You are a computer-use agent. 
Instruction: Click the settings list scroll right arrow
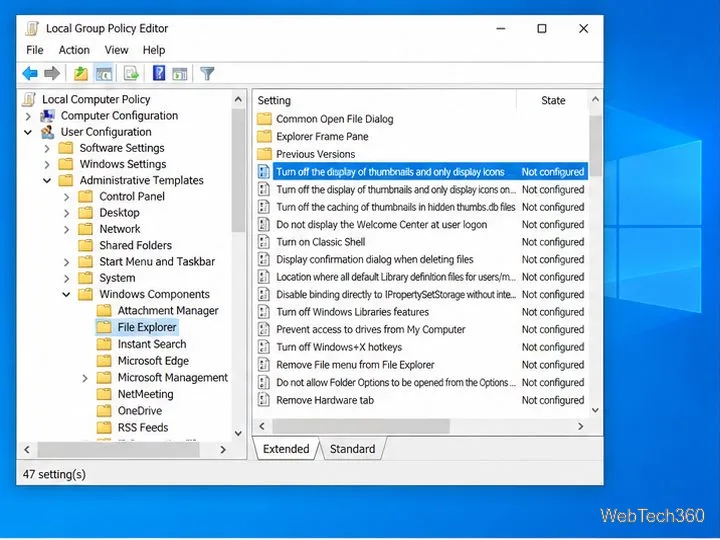click(580, 426)
